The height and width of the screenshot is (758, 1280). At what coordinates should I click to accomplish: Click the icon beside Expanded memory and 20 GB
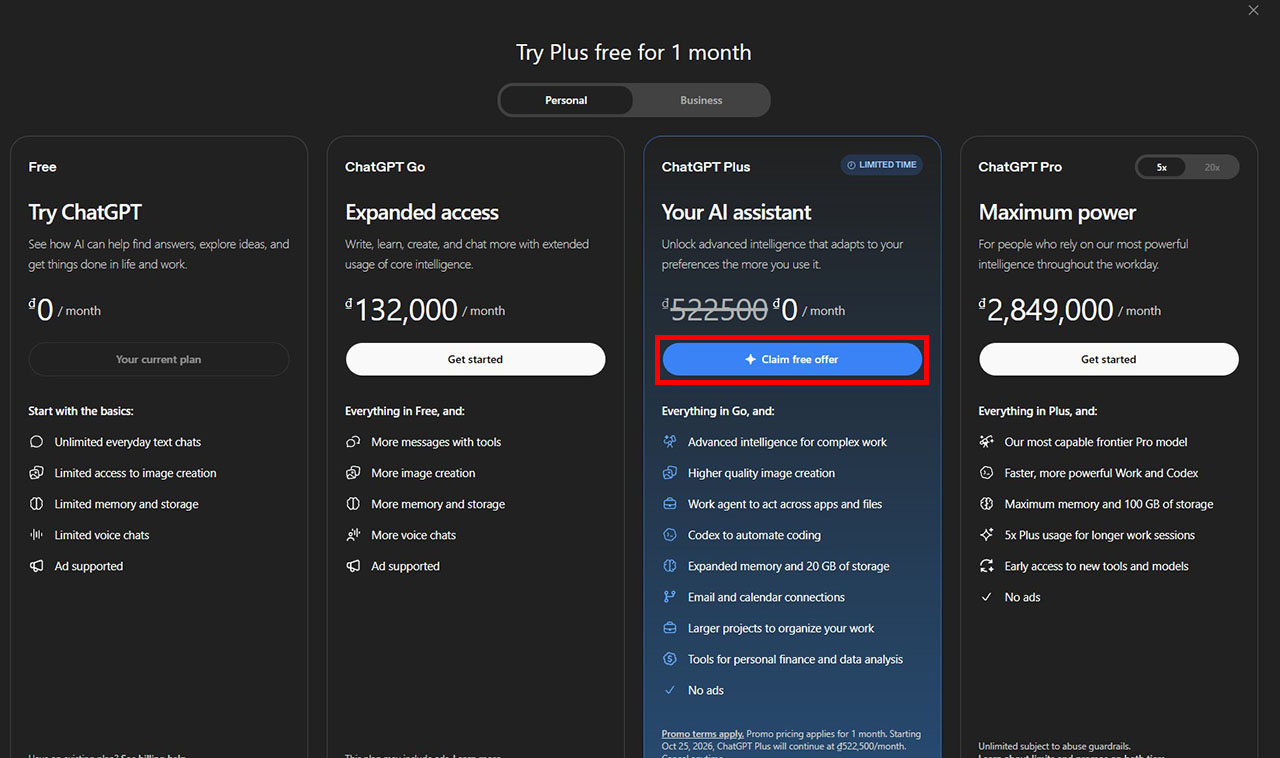click(x=670, y=566)
